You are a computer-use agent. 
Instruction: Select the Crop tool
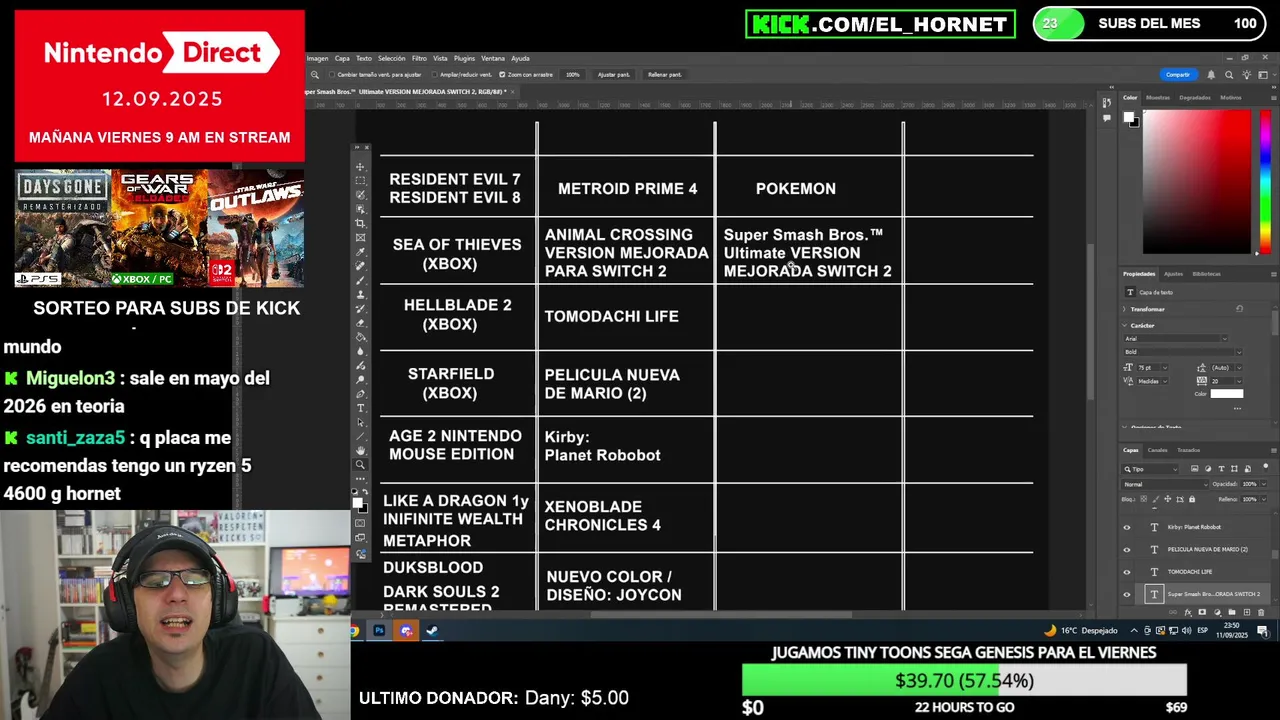pos(360,223)
